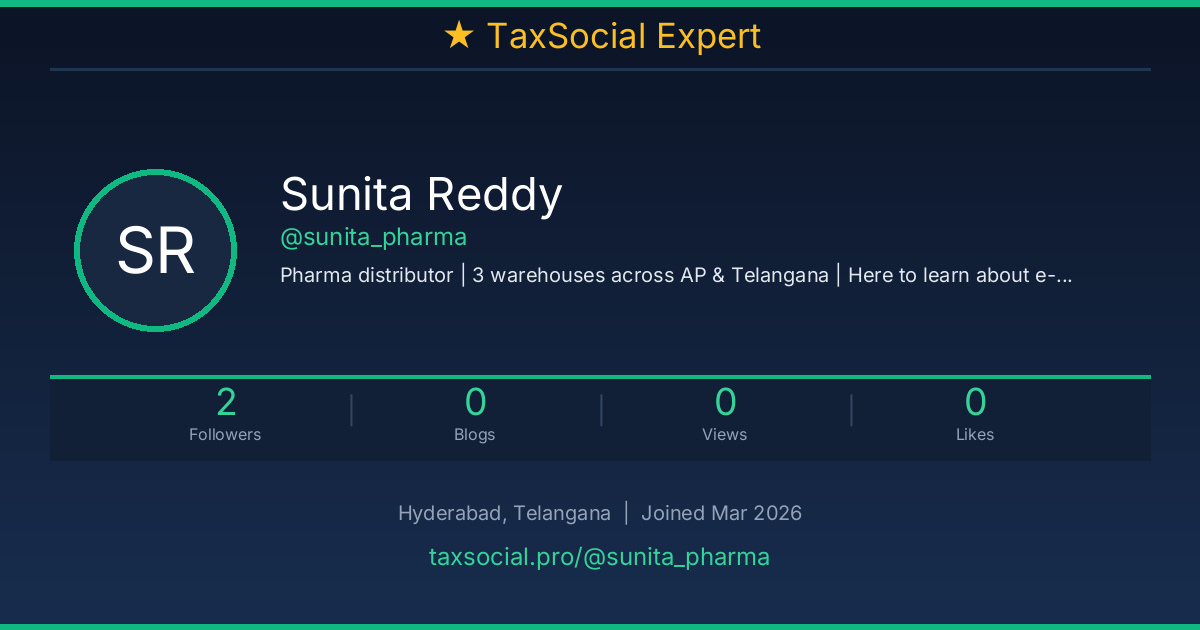Open the taxsocial.pro/@sunita_pharma profile link
Viewport: 1200px width, 630px height.
tap(599, 557)
